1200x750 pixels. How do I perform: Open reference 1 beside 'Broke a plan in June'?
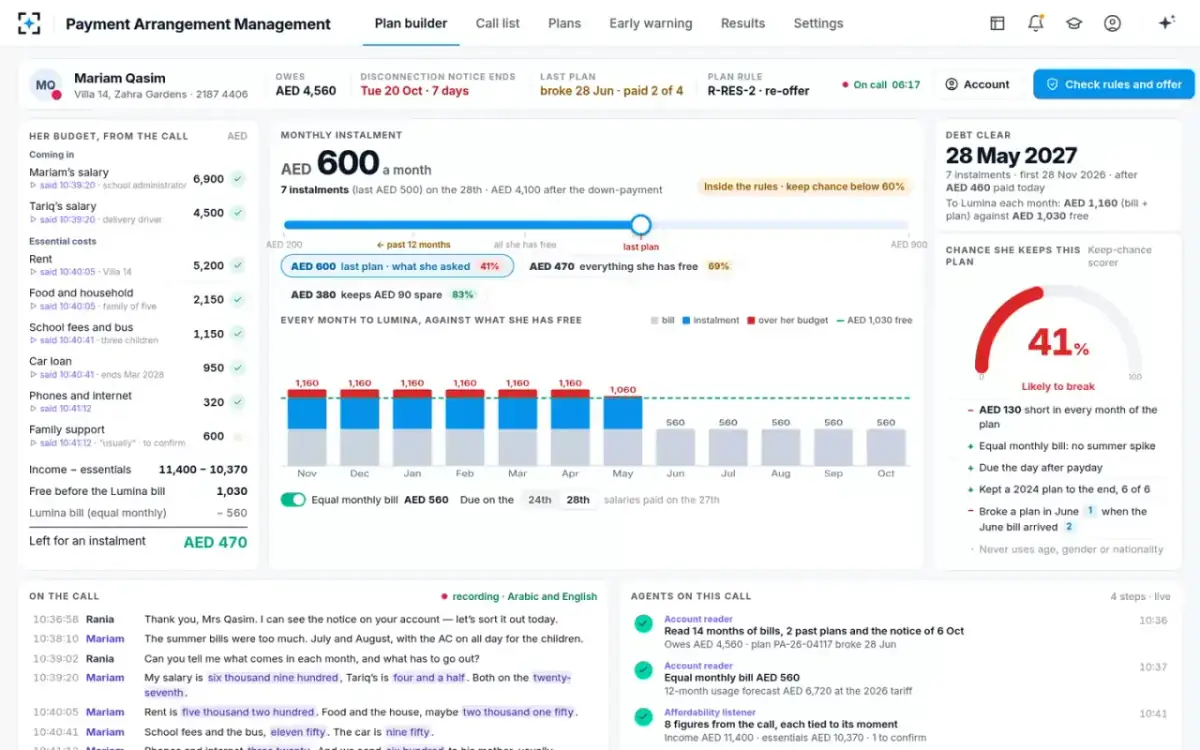[x=1090, y=511]
